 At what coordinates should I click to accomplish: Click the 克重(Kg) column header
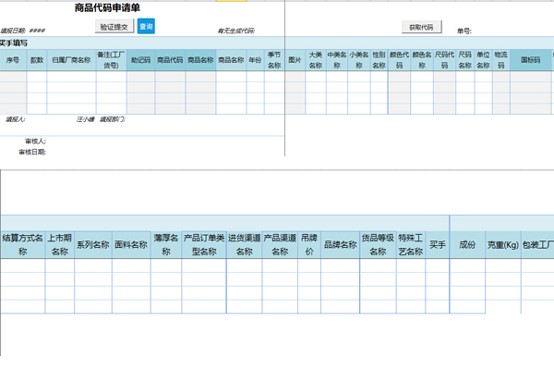[503, 245]
